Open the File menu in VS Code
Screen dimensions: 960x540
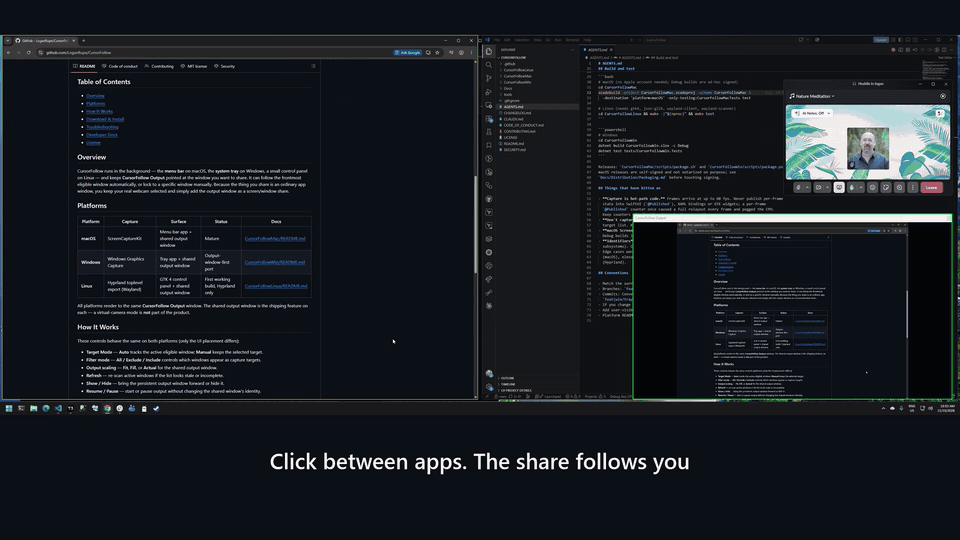pos(497,40)
